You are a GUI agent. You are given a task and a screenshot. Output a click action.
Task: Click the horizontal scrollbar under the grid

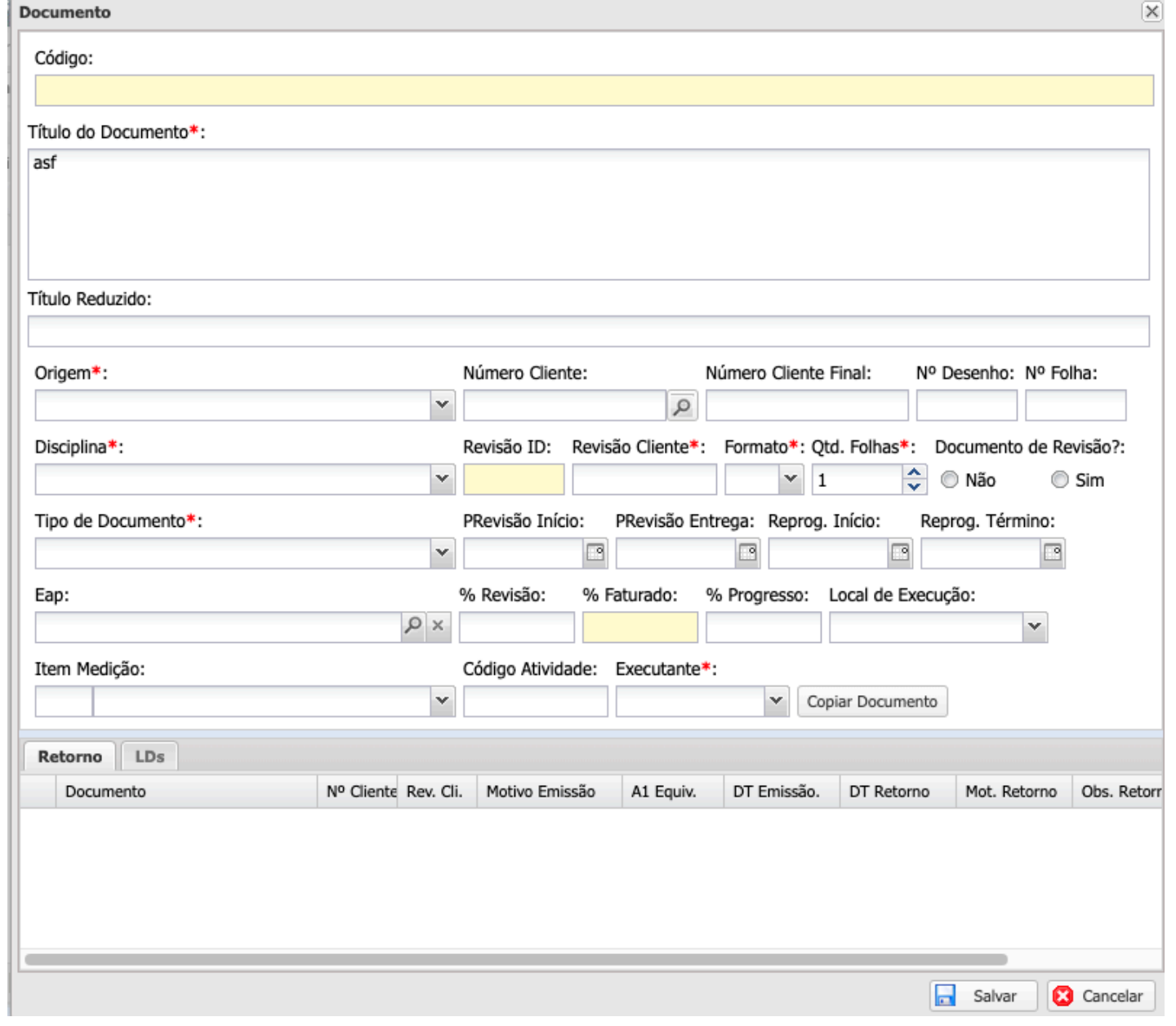516,960
